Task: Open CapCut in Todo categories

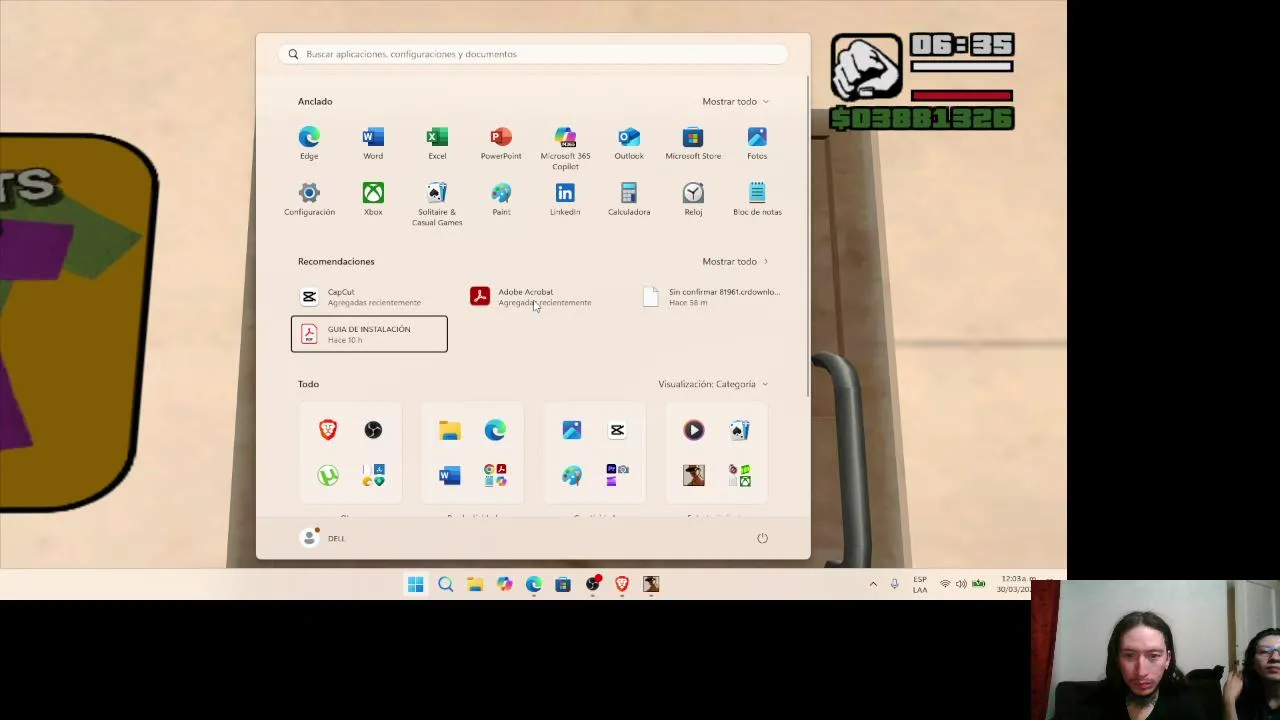Action: (617, 430)
